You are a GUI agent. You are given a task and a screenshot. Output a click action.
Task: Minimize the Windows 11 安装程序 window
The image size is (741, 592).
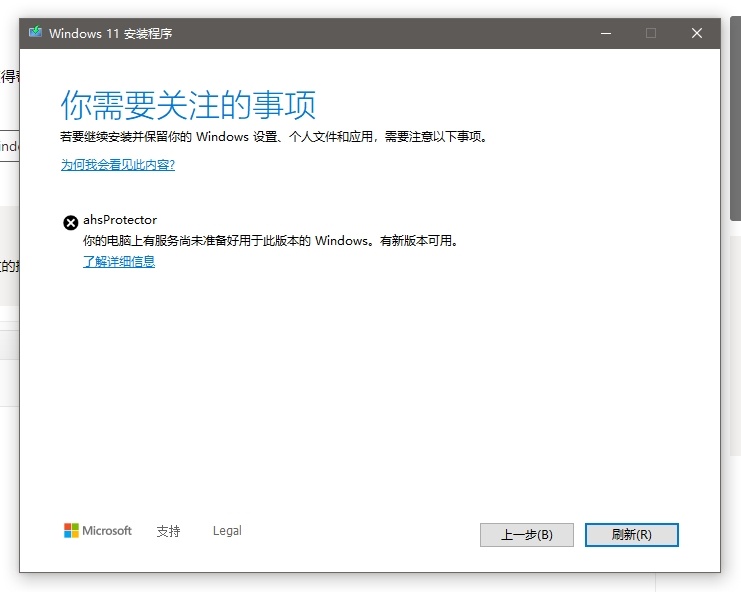[x=606, y=33]
